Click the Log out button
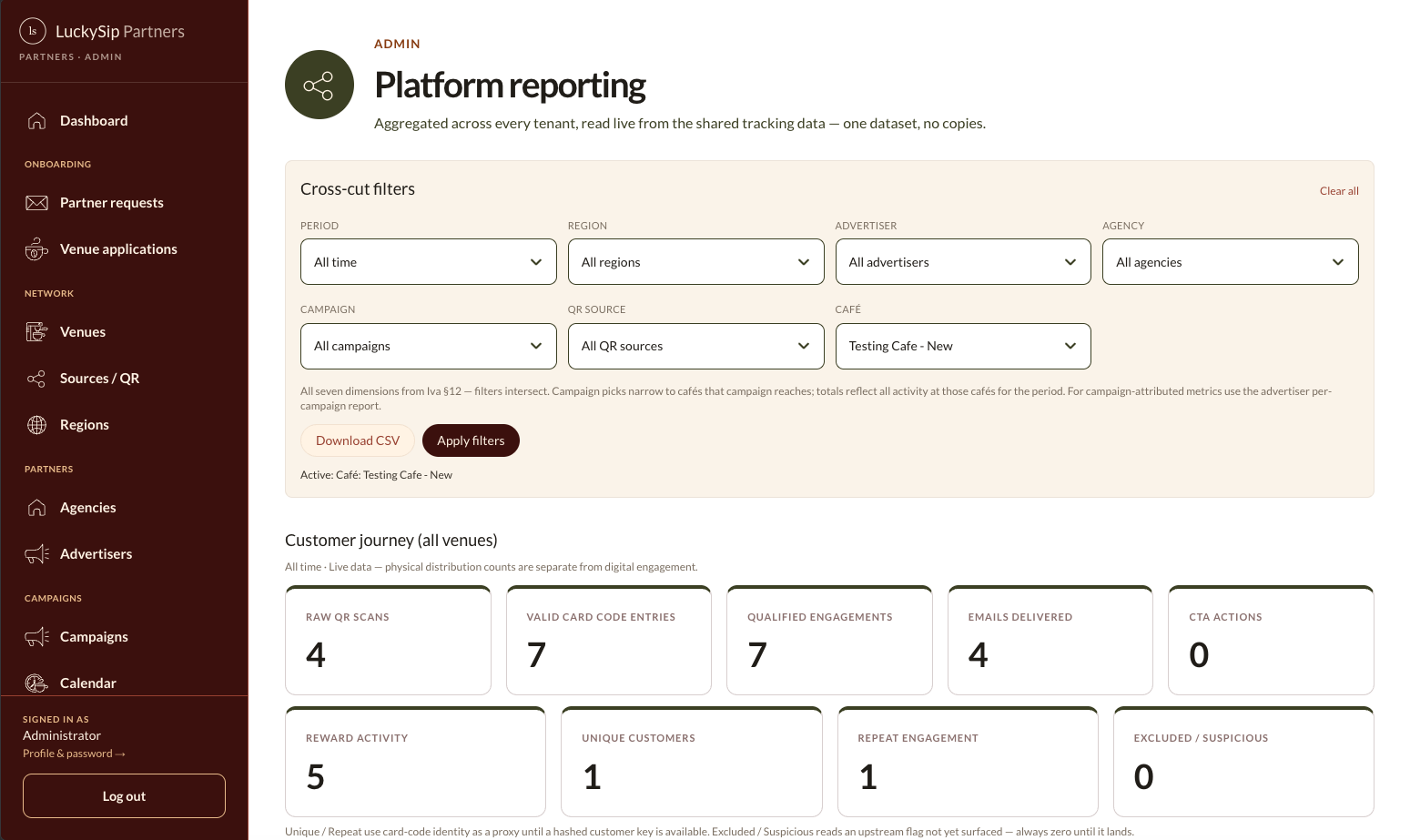 pos(124,796)
